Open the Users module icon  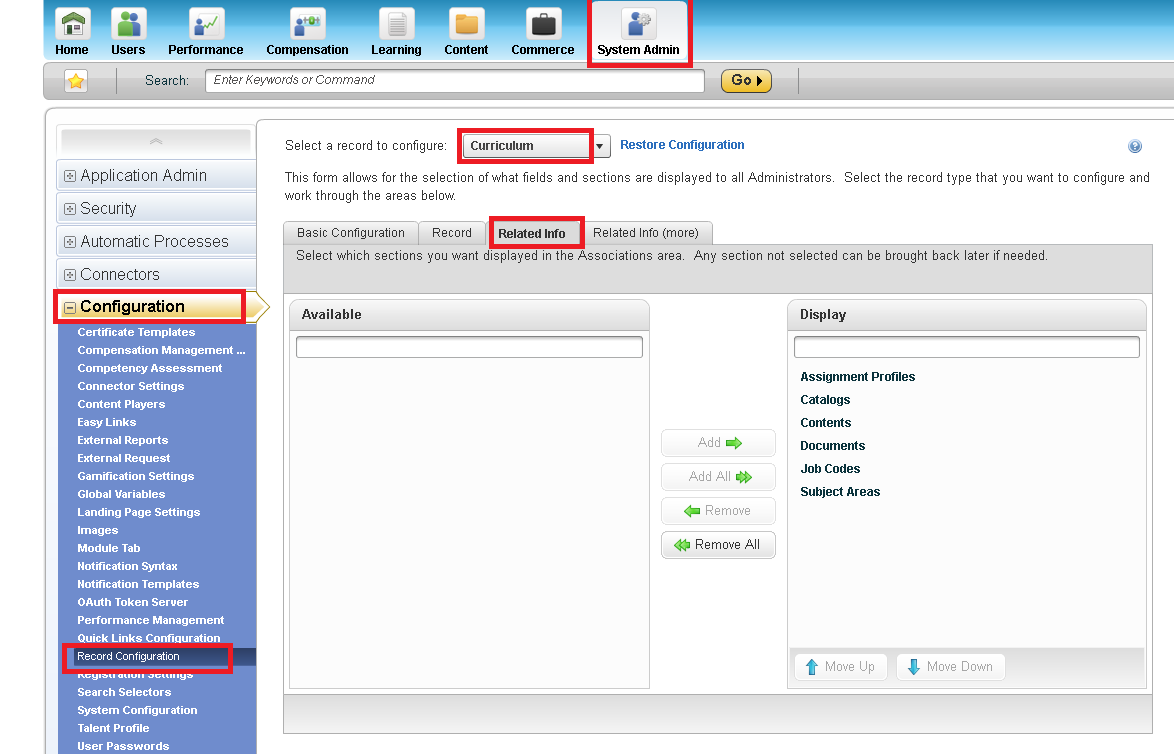[x=128, y=24]
